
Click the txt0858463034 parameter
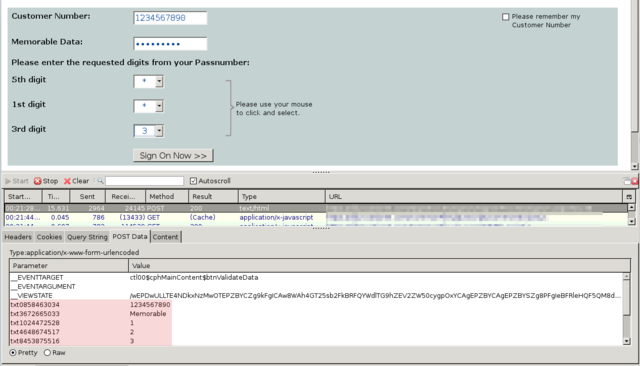(35, 305)
